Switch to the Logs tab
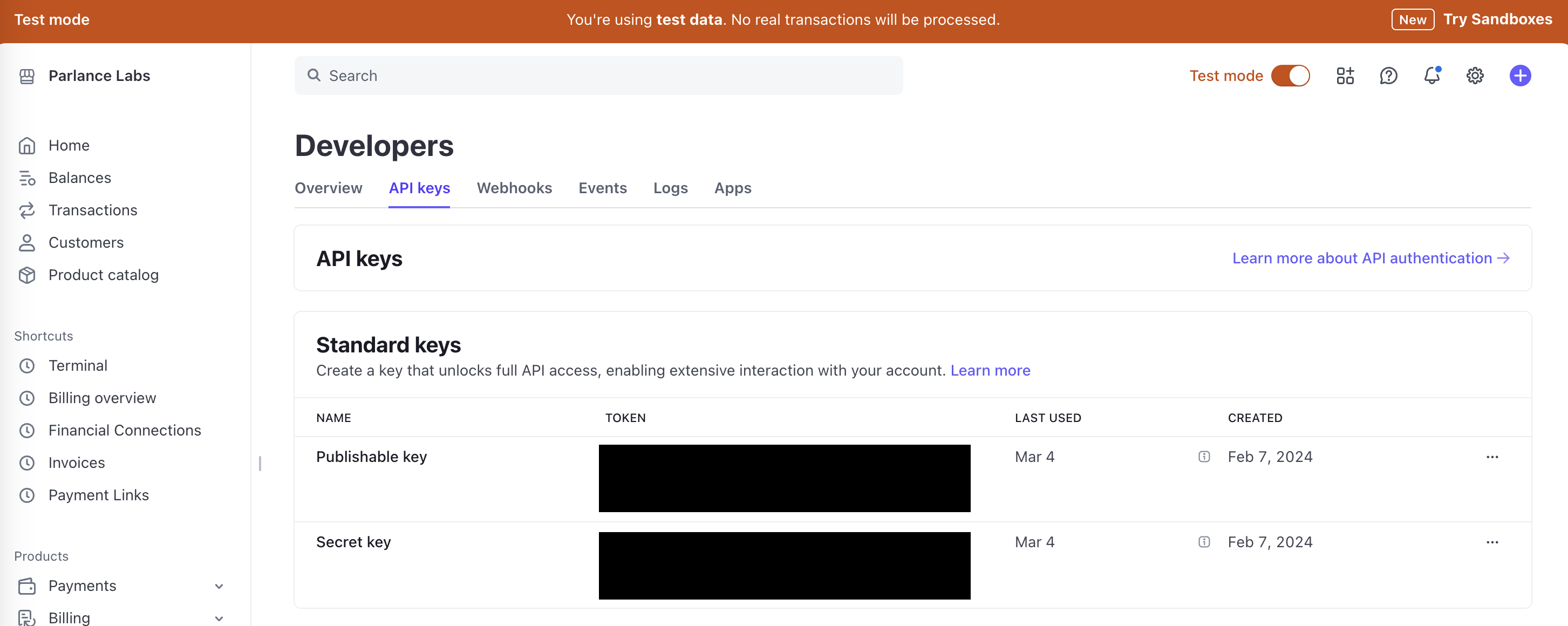 [x=670, y=188]
